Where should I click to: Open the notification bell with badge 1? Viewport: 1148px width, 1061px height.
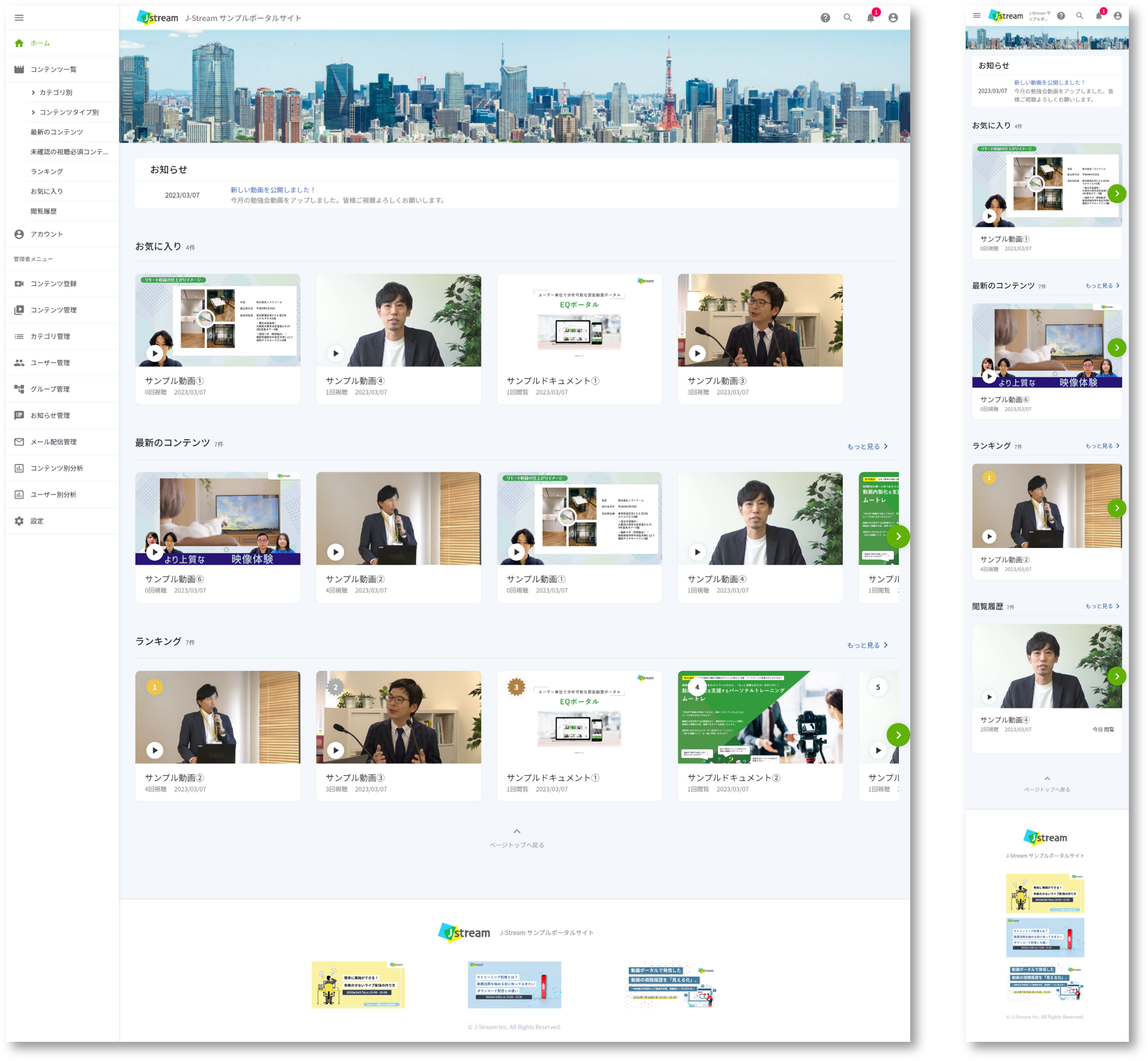870,18
